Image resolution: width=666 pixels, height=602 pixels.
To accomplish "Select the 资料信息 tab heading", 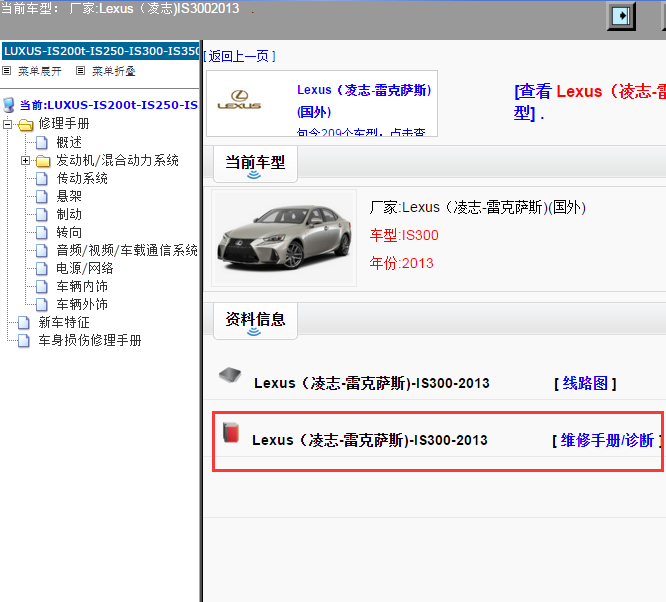I will point(255,321).
